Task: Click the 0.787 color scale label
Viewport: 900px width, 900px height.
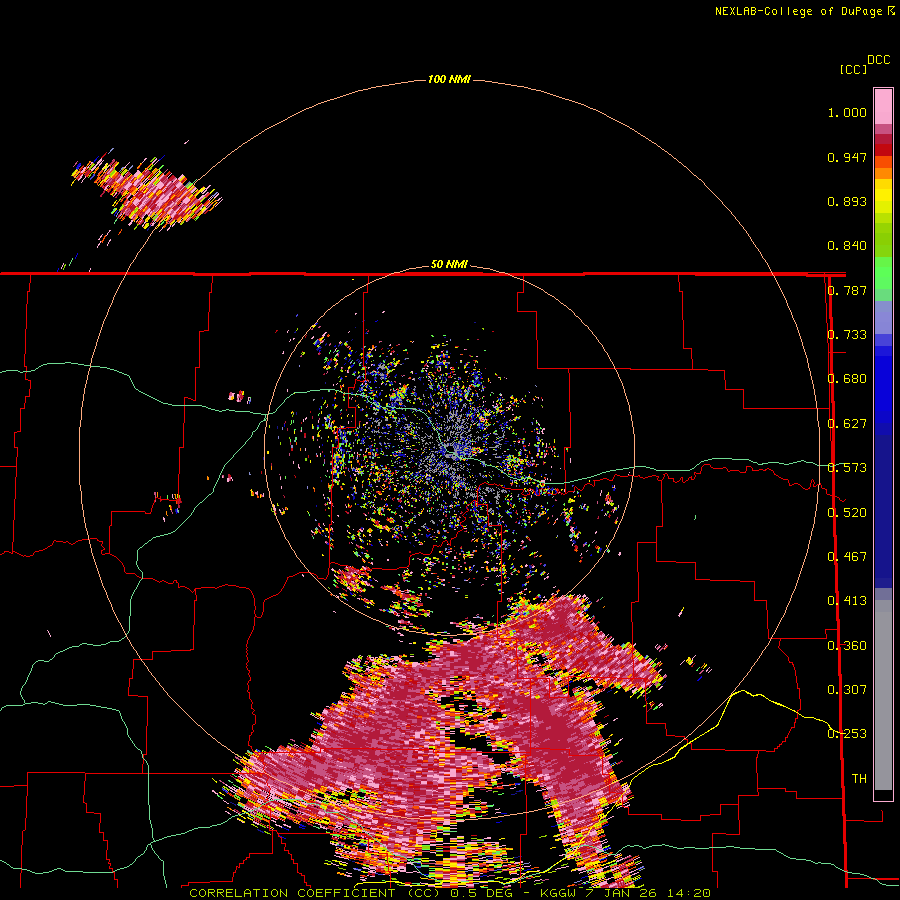Action: (x=847, y=290)
